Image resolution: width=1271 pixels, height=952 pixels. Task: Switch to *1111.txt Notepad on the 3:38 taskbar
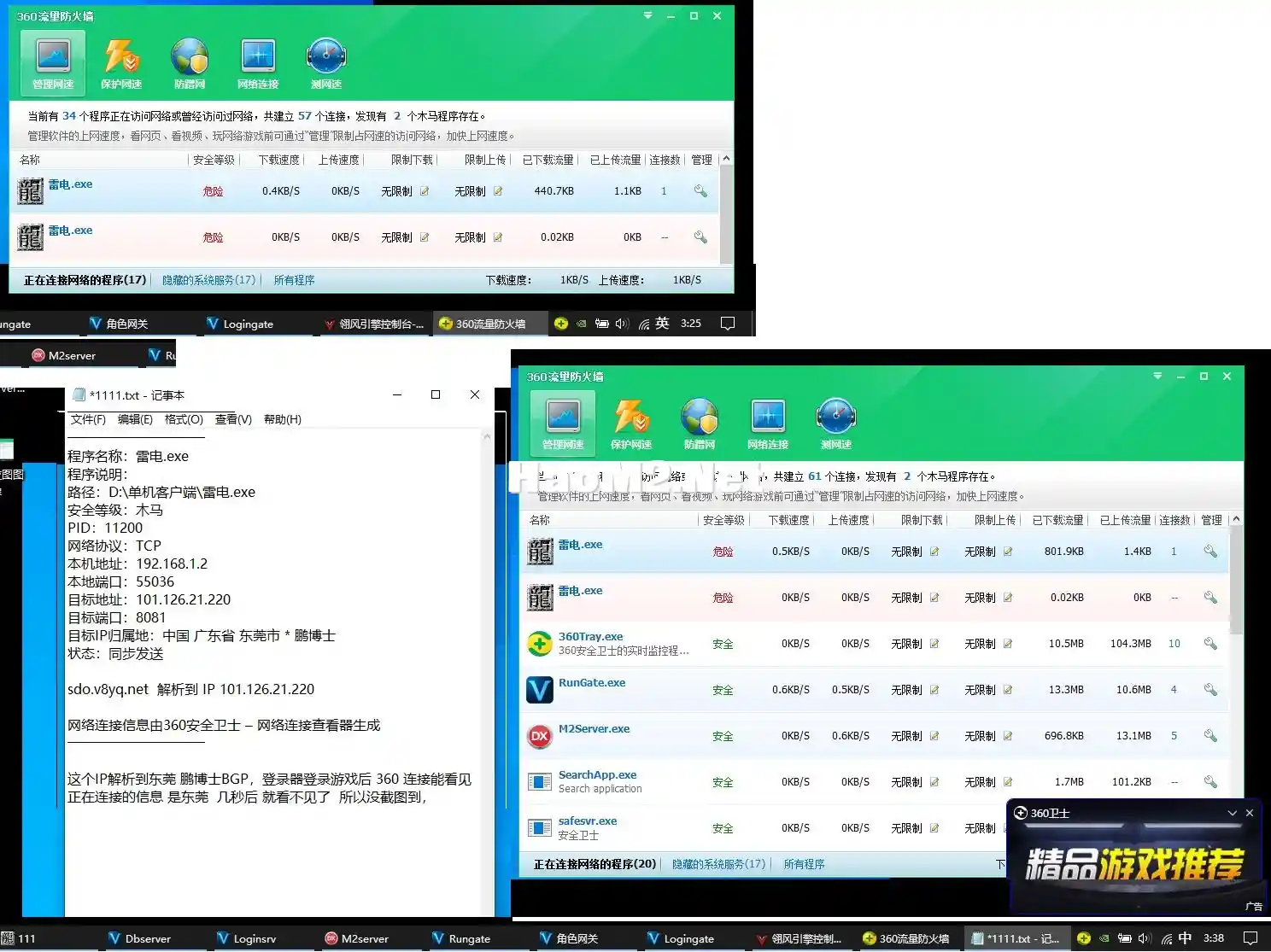(1016, 938)
